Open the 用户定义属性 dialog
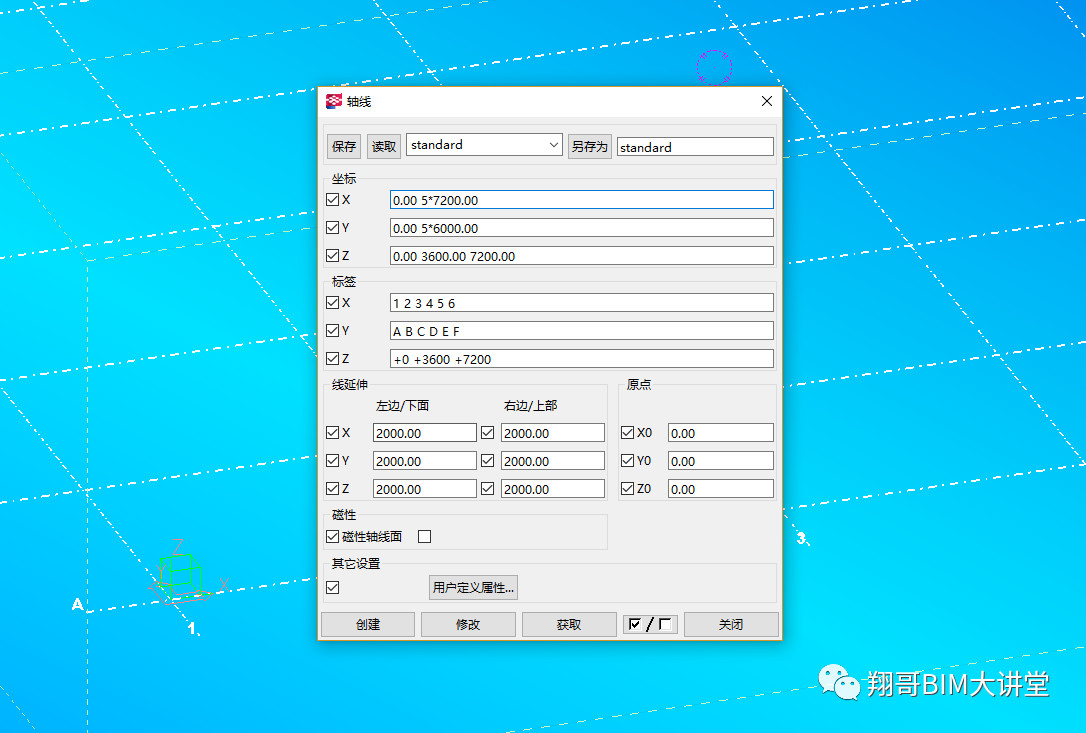 [471, 587]
